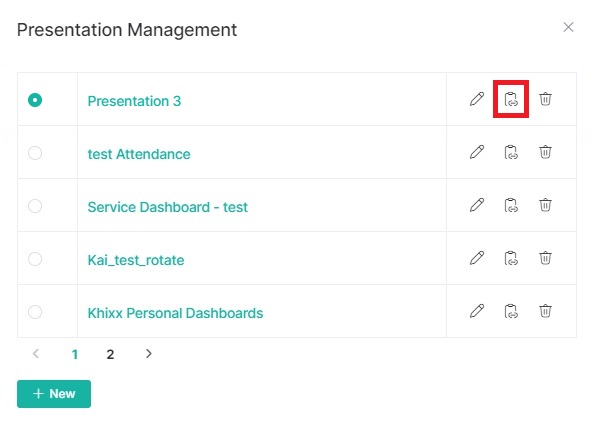The height and width of the screenshot is (427, 594).
Task: Edit Presentation 3 with pencil icon
Action: pos(477,99)
